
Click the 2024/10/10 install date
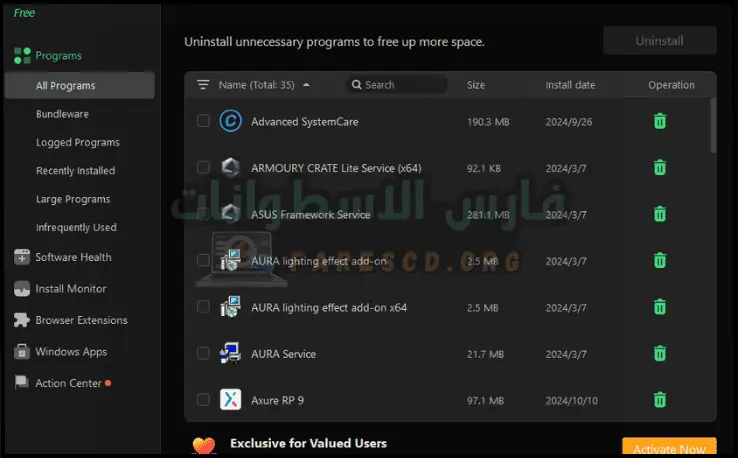tap(571, 401)
